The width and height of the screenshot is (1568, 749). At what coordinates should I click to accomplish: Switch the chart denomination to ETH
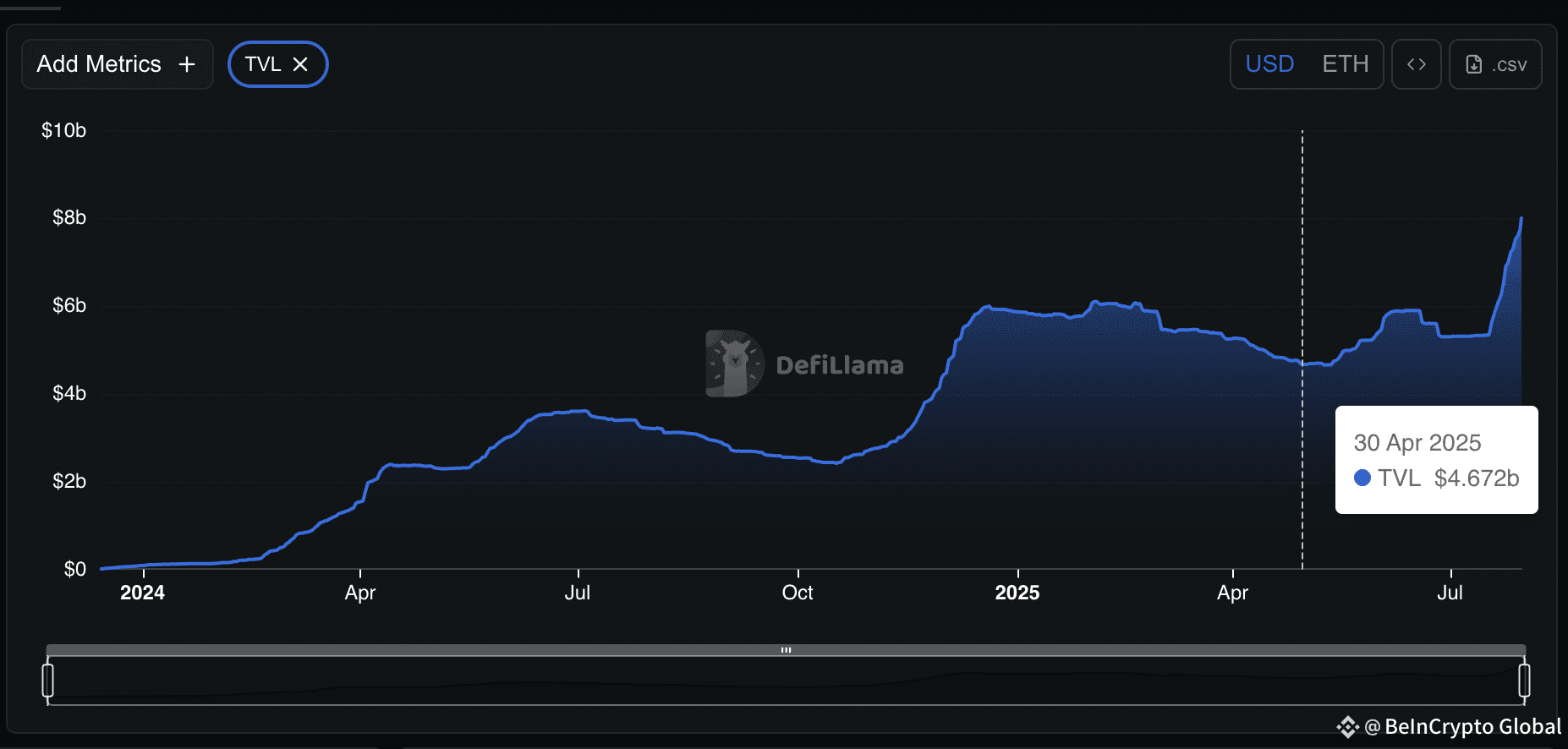(1346, 64)
